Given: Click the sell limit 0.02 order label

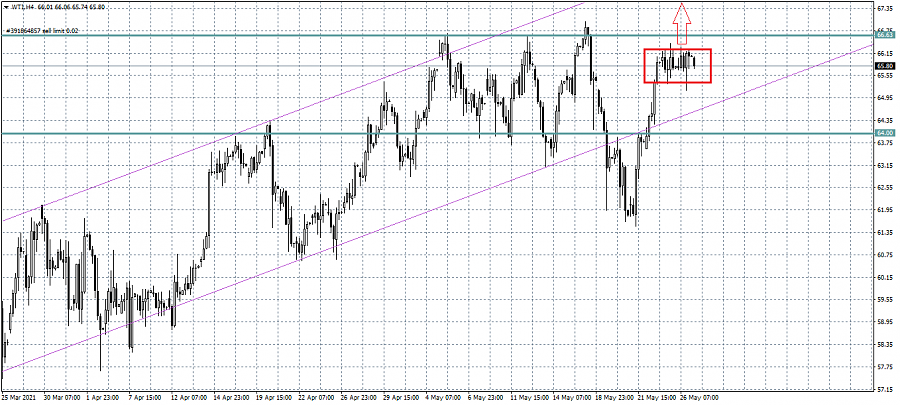Looking at the screenshot, I should 42,31.
